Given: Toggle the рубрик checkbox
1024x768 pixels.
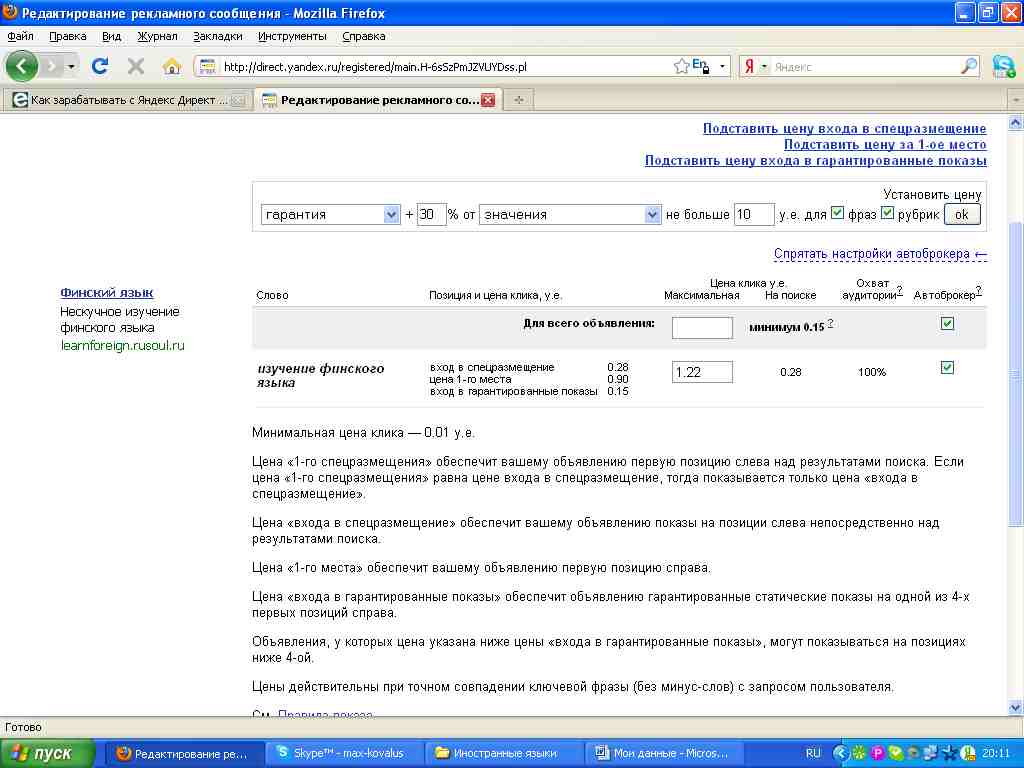Looking at the screenshot, I should (x=887, y=213).
